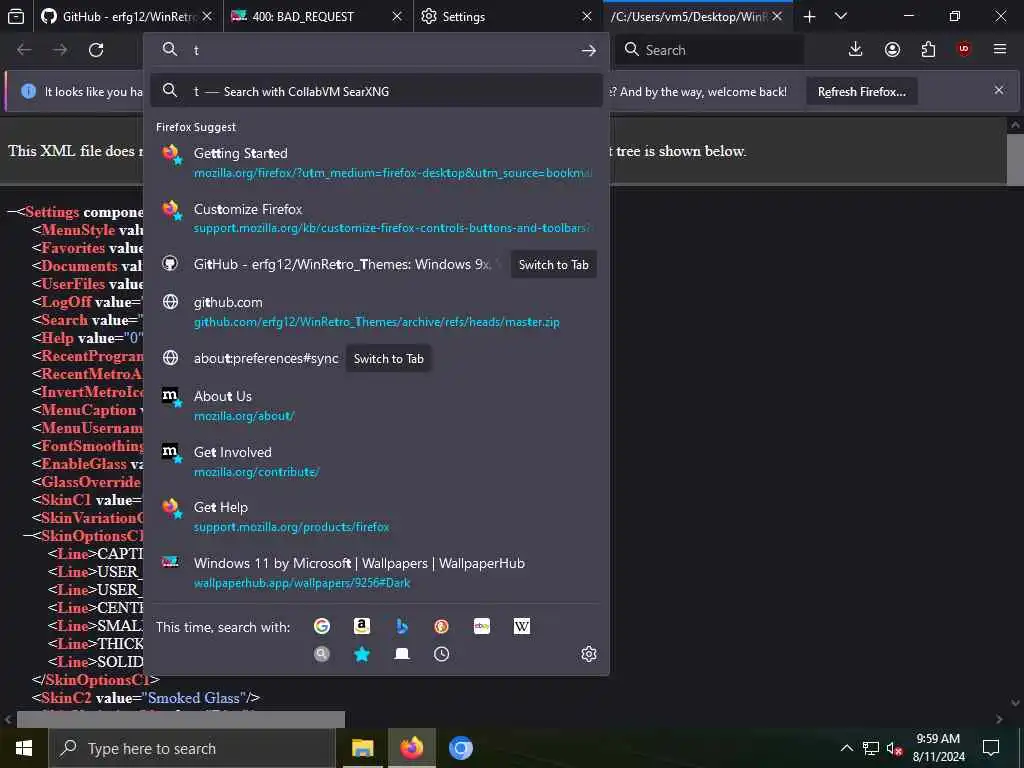1024x768 pixels.
Task: Collapse the SkinOptionsC1 XML node
Action: (27, 536)
